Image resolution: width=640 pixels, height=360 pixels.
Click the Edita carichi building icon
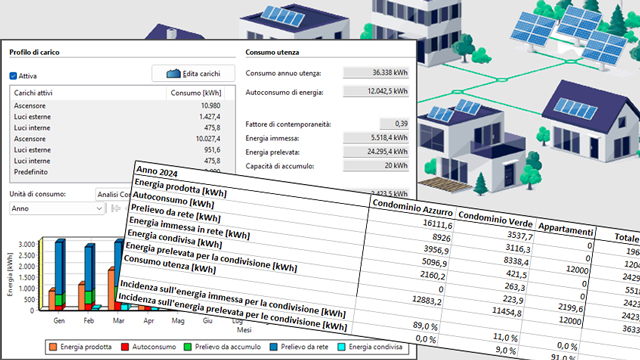173,73
